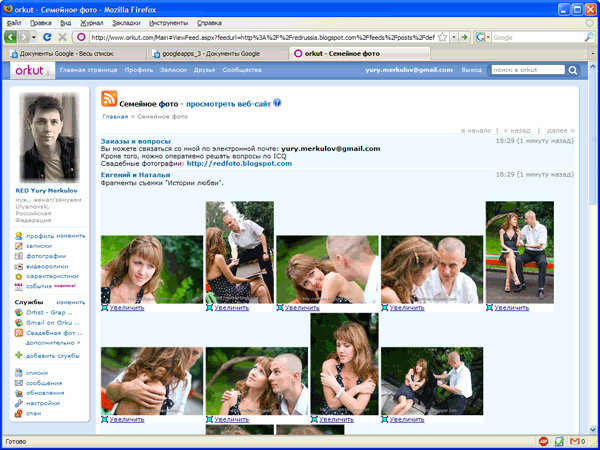Open the Заказы и вопросы post title
600x450 pixels.
pyautogui.click(x=135, y=141)
